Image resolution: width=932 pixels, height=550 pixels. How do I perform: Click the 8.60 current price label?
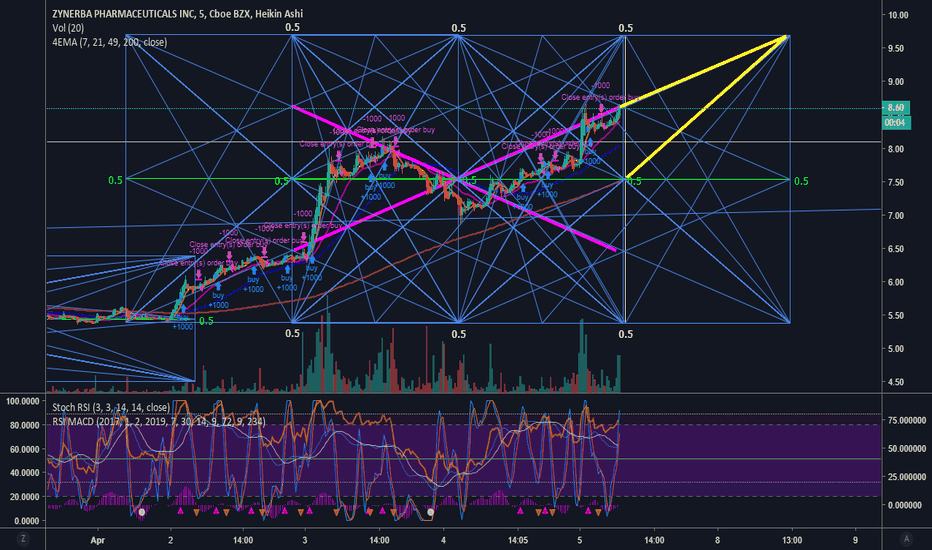coord(895,108)
